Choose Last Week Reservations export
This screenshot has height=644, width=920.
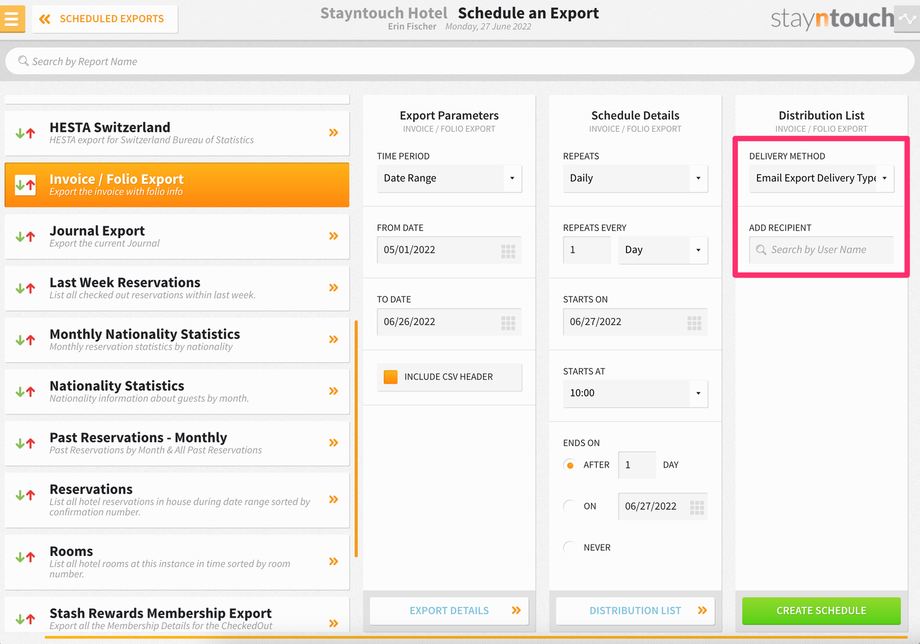tap(177, 287)
